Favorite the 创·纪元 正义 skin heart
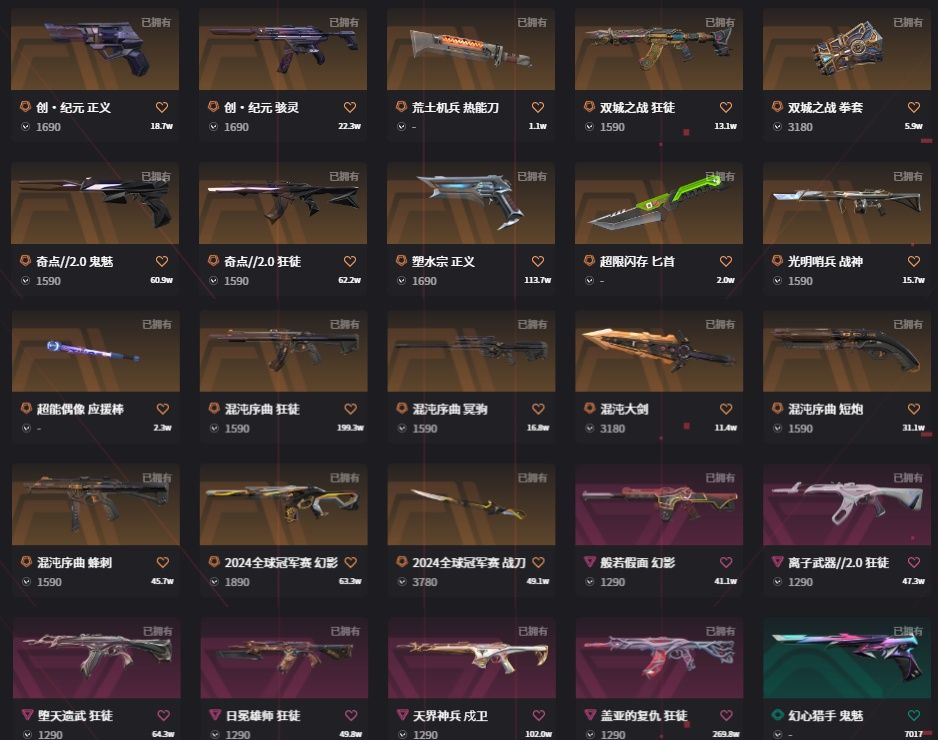The image size is (938, 740). 162,107
